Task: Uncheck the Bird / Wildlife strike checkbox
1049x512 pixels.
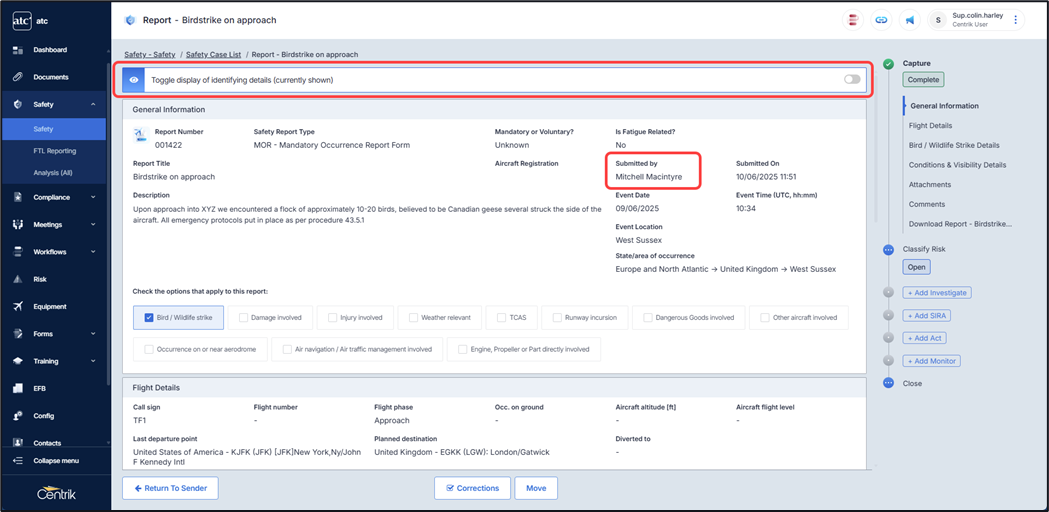Action: point(149,318)
